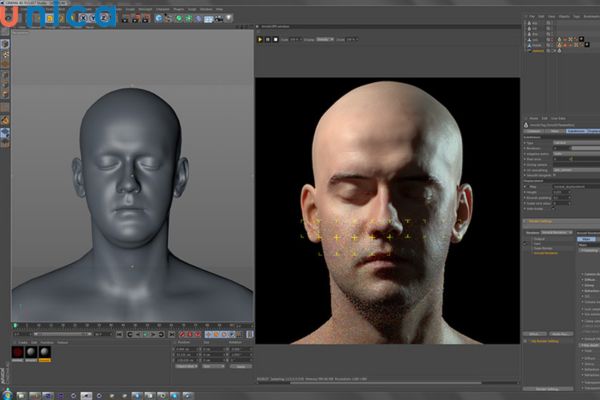Click the Apply button in coordinates panel

[x=240, y=366]
